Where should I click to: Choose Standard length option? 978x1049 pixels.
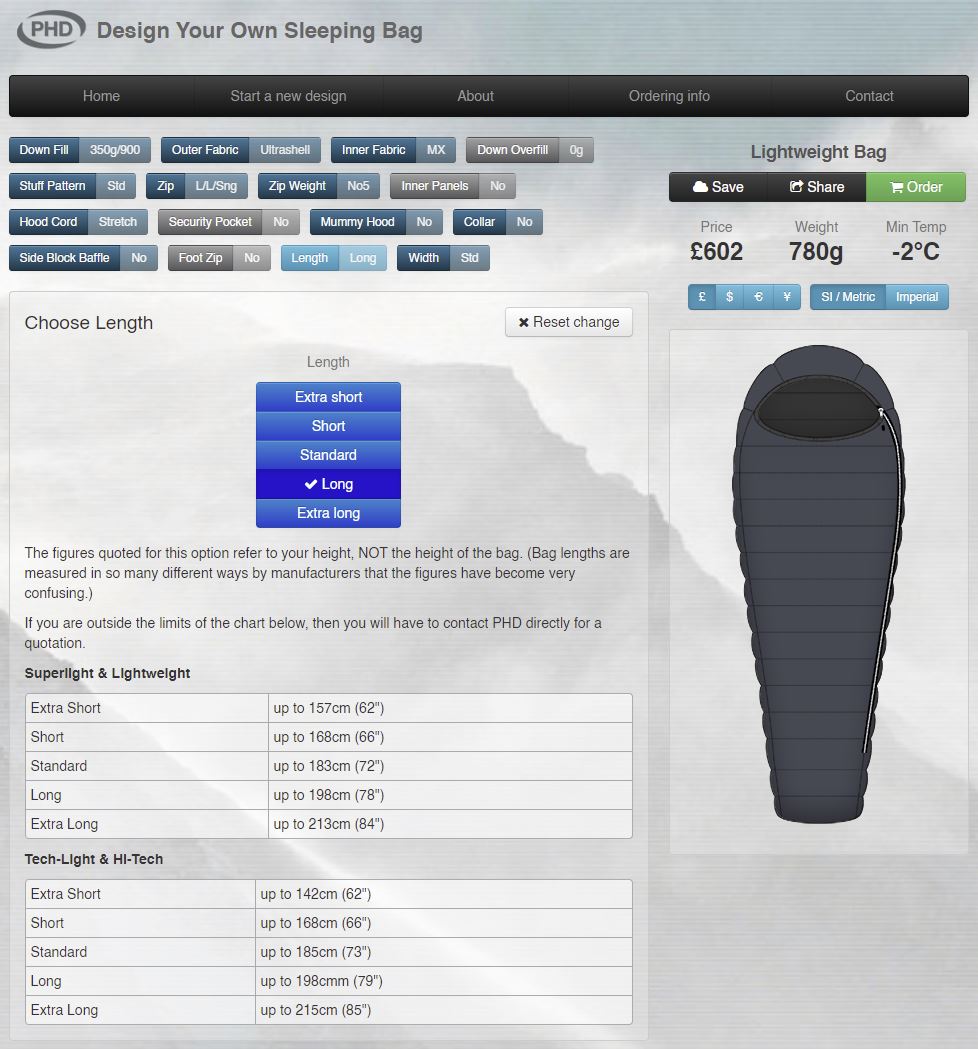click(328, 455)
